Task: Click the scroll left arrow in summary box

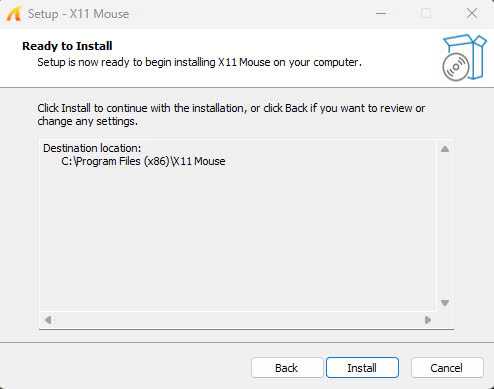Action: (x=48, y=320)
